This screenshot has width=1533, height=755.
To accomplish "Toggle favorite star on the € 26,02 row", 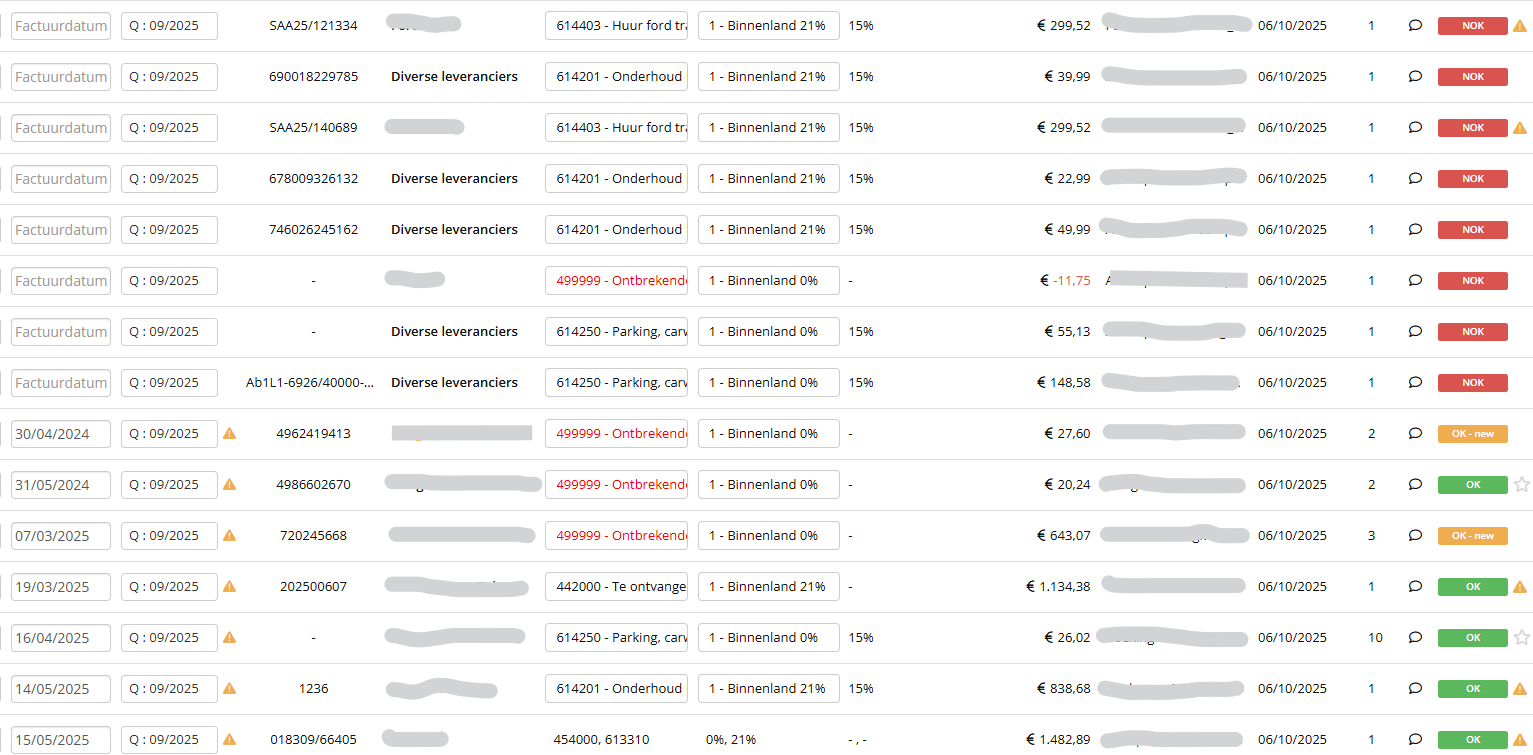I will point(1521,638).
